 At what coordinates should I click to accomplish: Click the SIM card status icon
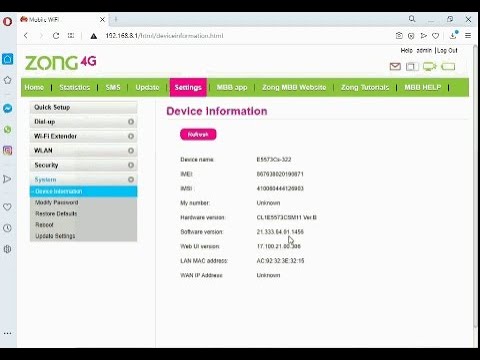(x=412, y=67)
